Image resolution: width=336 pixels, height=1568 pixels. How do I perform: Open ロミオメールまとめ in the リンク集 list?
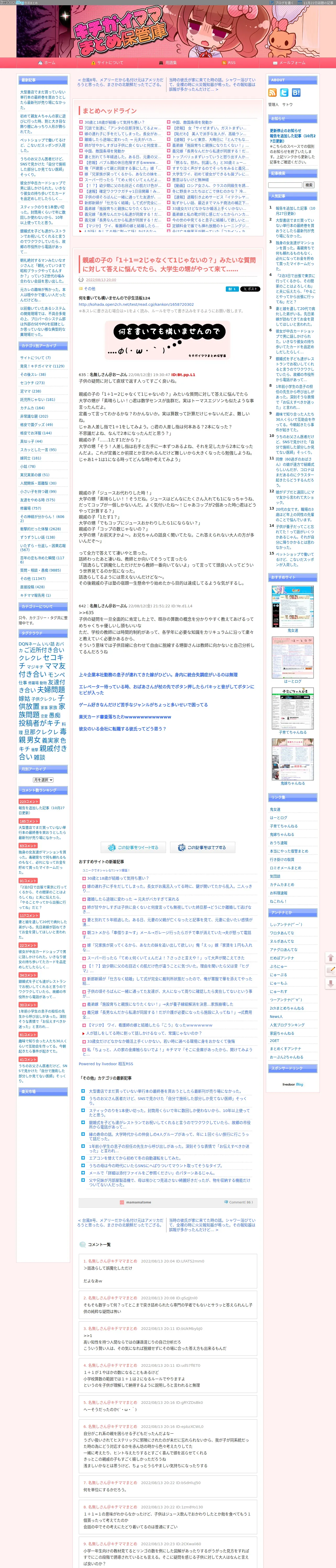(285, 868)
